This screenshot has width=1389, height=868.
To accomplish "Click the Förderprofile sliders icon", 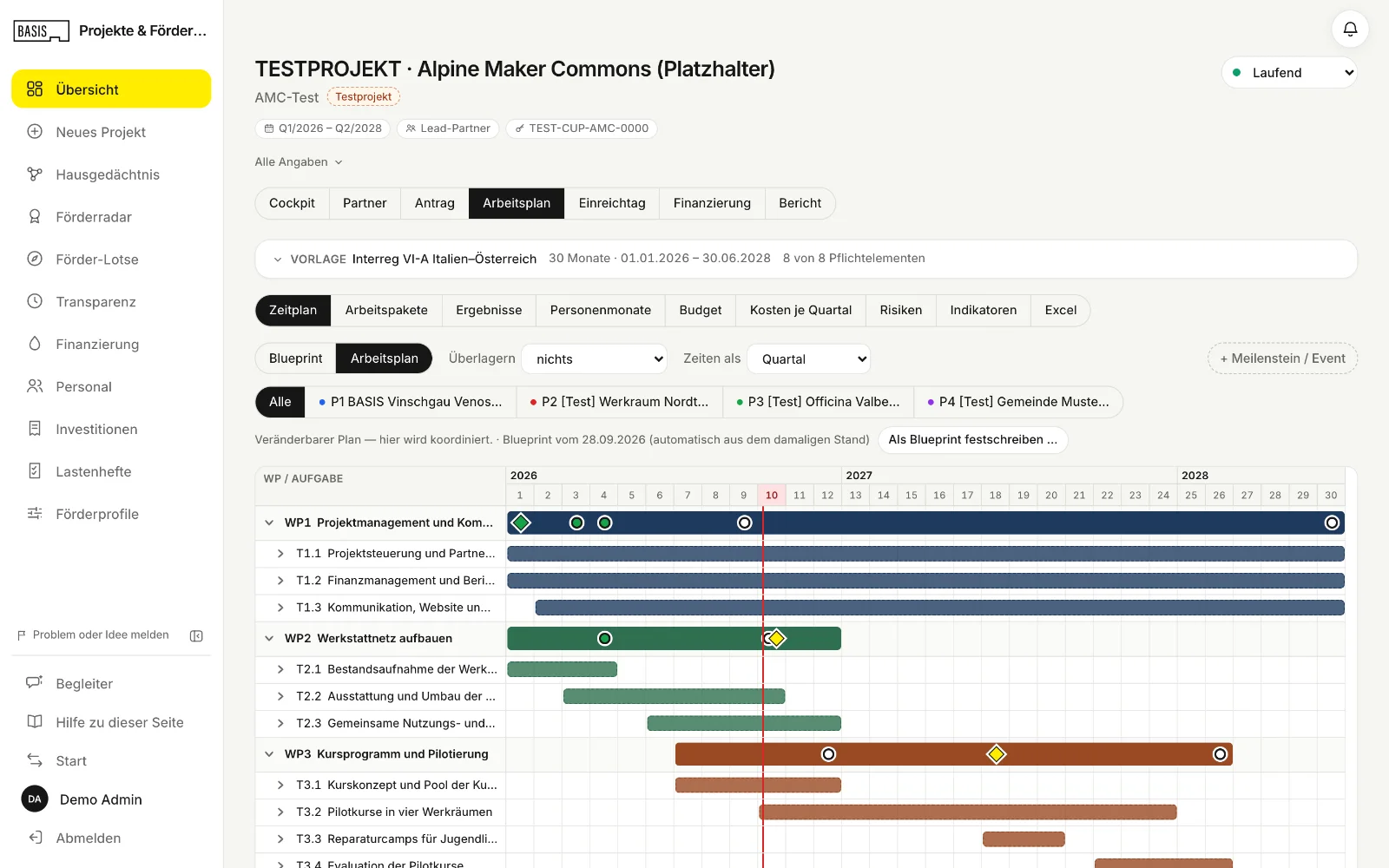I will click(35, 514).
